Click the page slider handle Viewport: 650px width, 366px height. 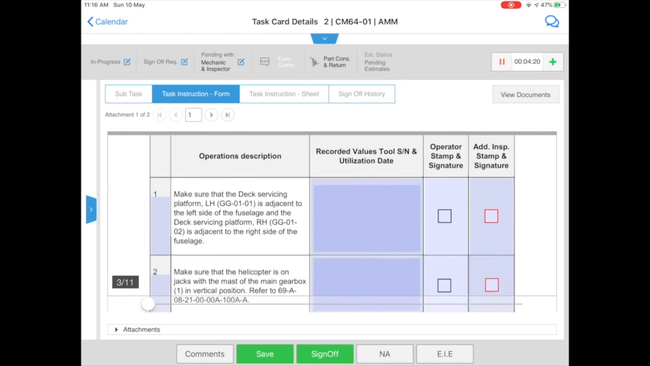(x=148, y=304)
